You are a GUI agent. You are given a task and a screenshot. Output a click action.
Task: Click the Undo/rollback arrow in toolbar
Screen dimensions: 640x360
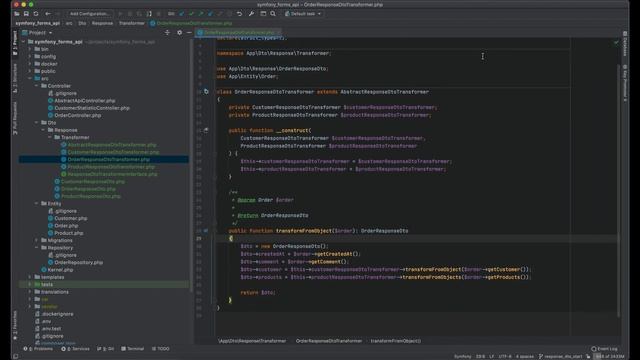tap(240, 14)
